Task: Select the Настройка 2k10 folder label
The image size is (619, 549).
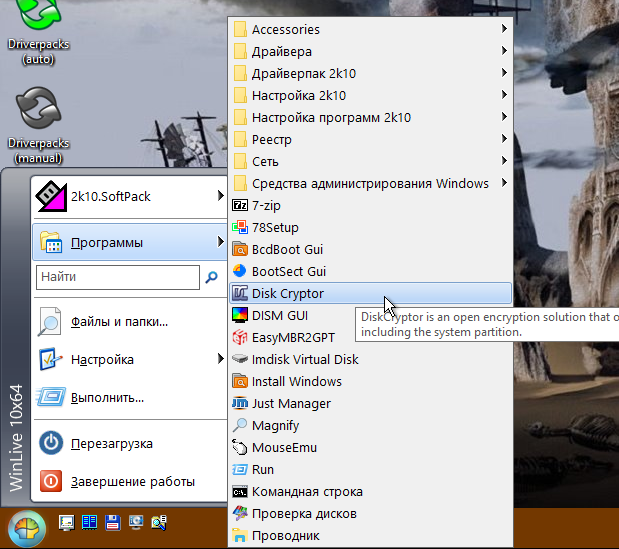Action: pos(299,96)
